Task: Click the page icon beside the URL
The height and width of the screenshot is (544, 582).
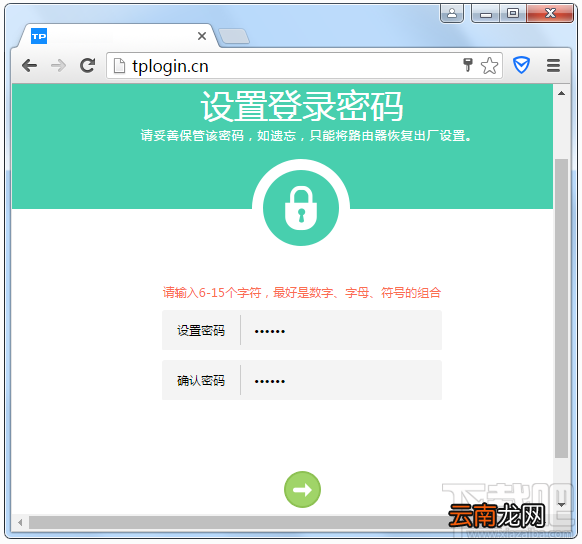Action: click(x=119, y=66)
